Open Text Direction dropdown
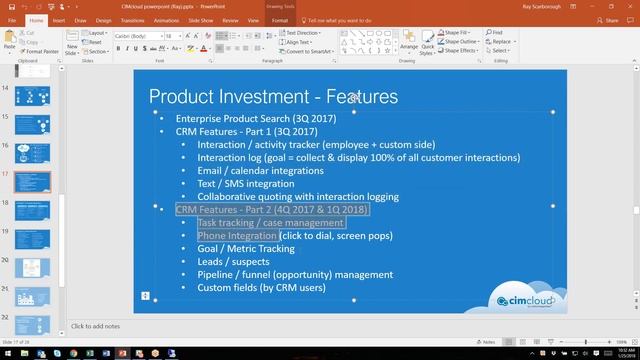 pos(300,33)
